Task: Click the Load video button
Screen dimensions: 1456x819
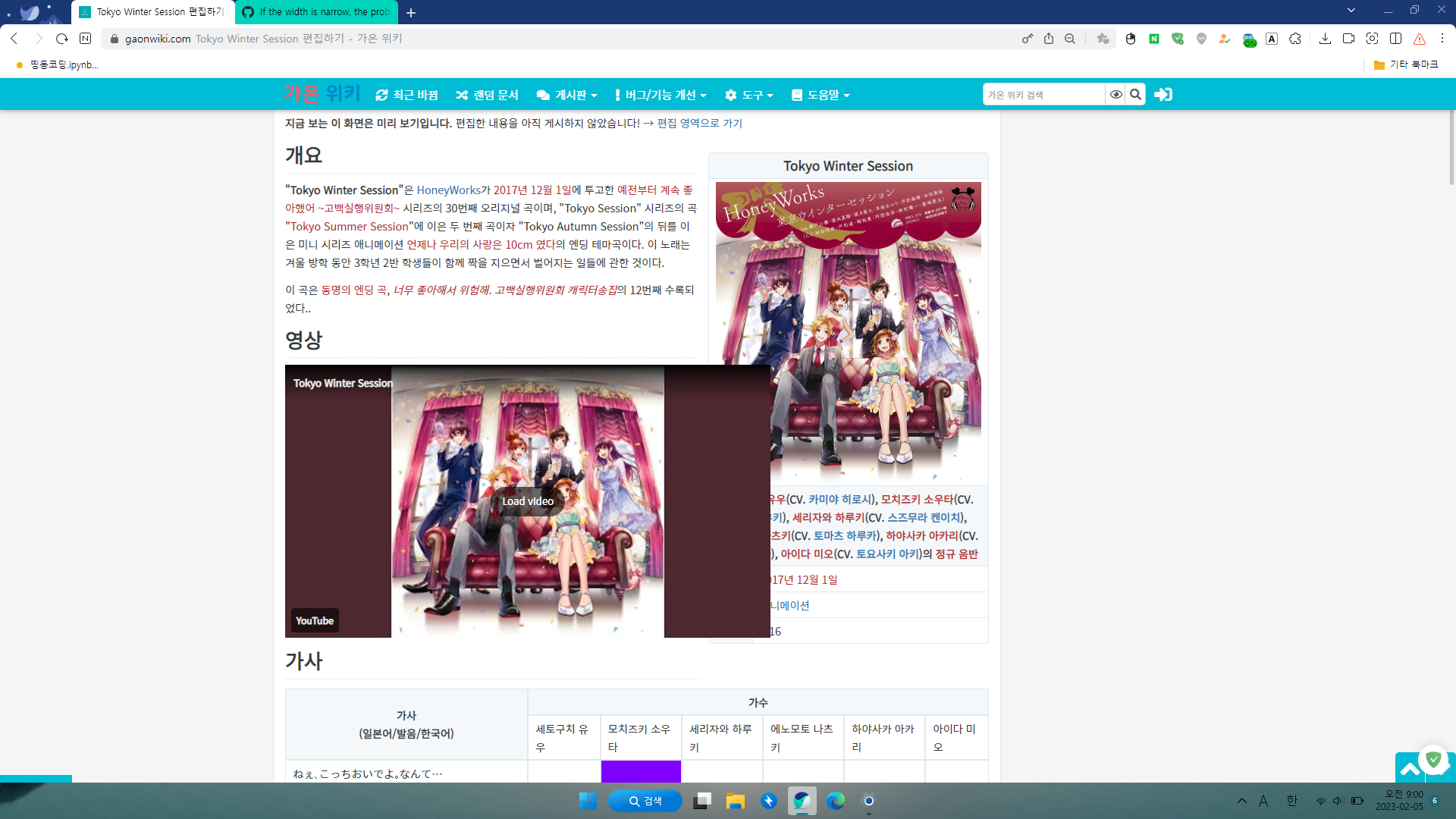Action: point(528,501)
